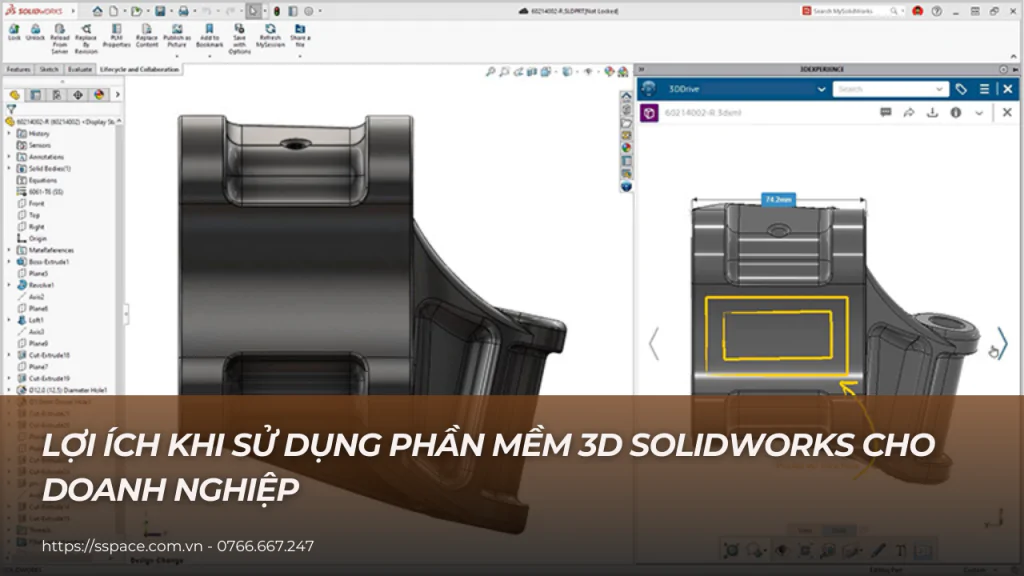
Task: Click the Lock command in the ribbon
Action: click(x=14, y=33)
